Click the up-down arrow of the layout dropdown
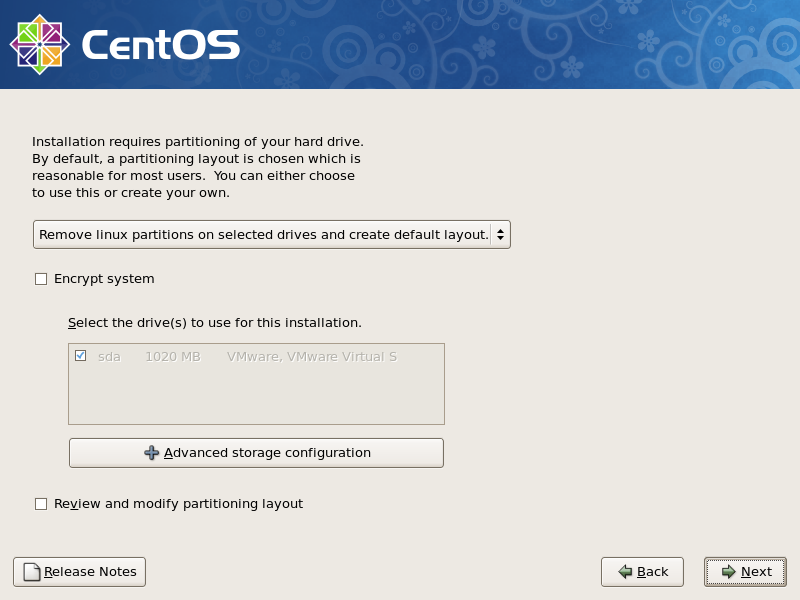The image size is (800, 600). pyautogui.click(x=500, y=235)
